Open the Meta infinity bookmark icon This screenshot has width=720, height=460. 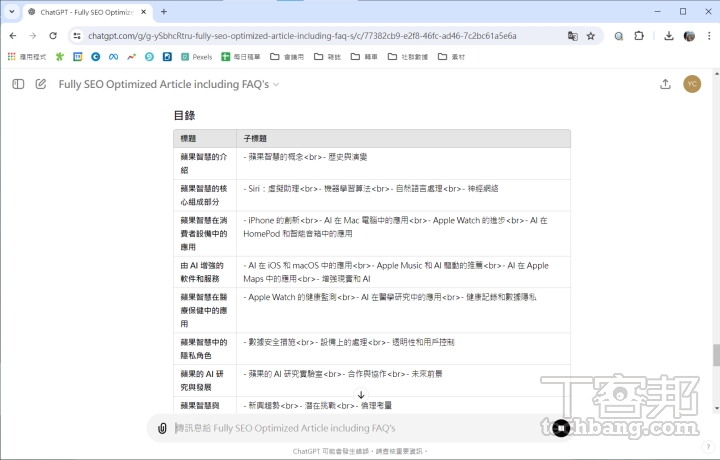(113, 56)
